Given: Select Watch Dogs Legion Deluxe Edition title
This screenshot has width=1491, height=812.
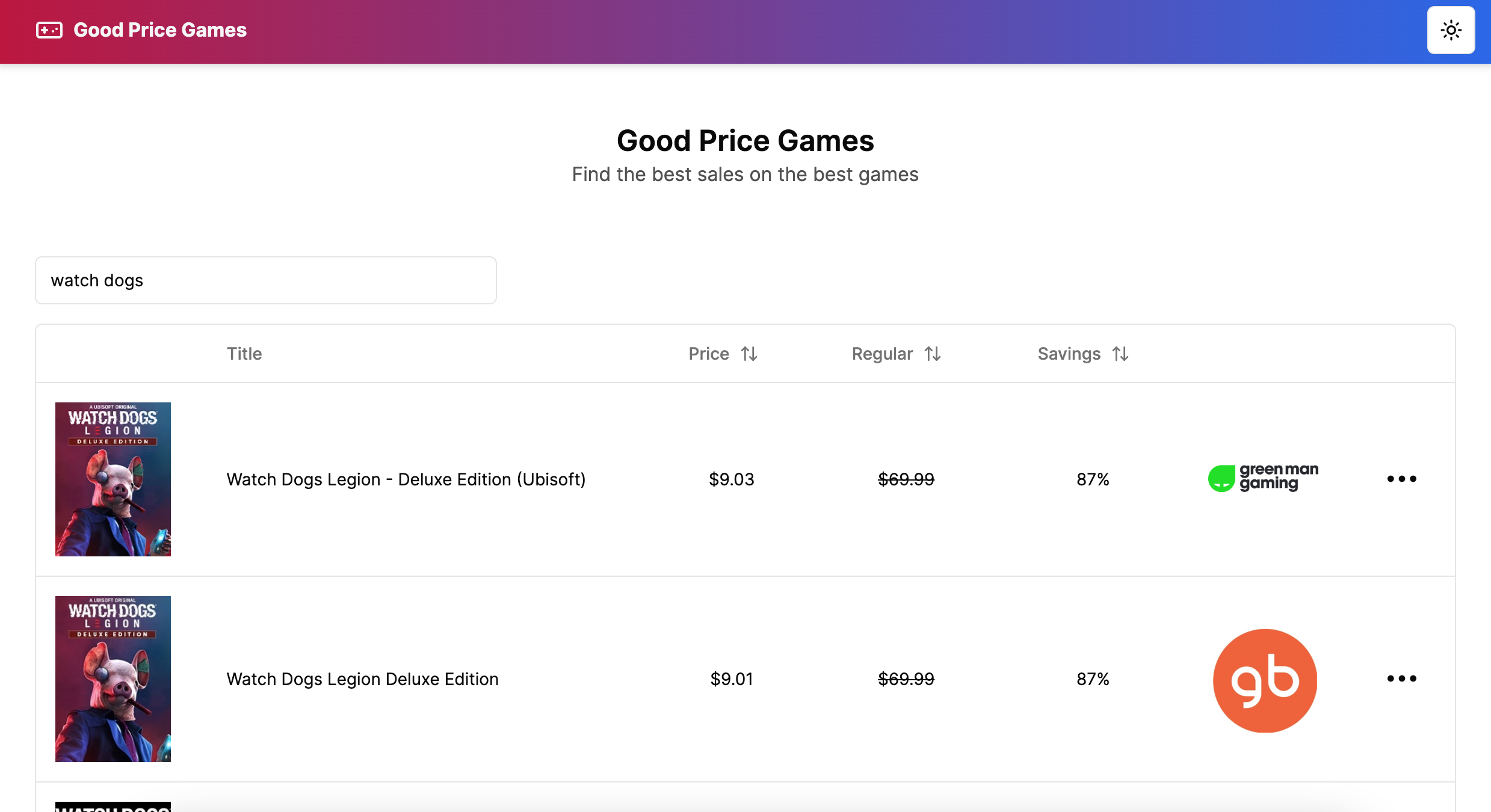Looking at the screenshot, I should pos(362,679).
